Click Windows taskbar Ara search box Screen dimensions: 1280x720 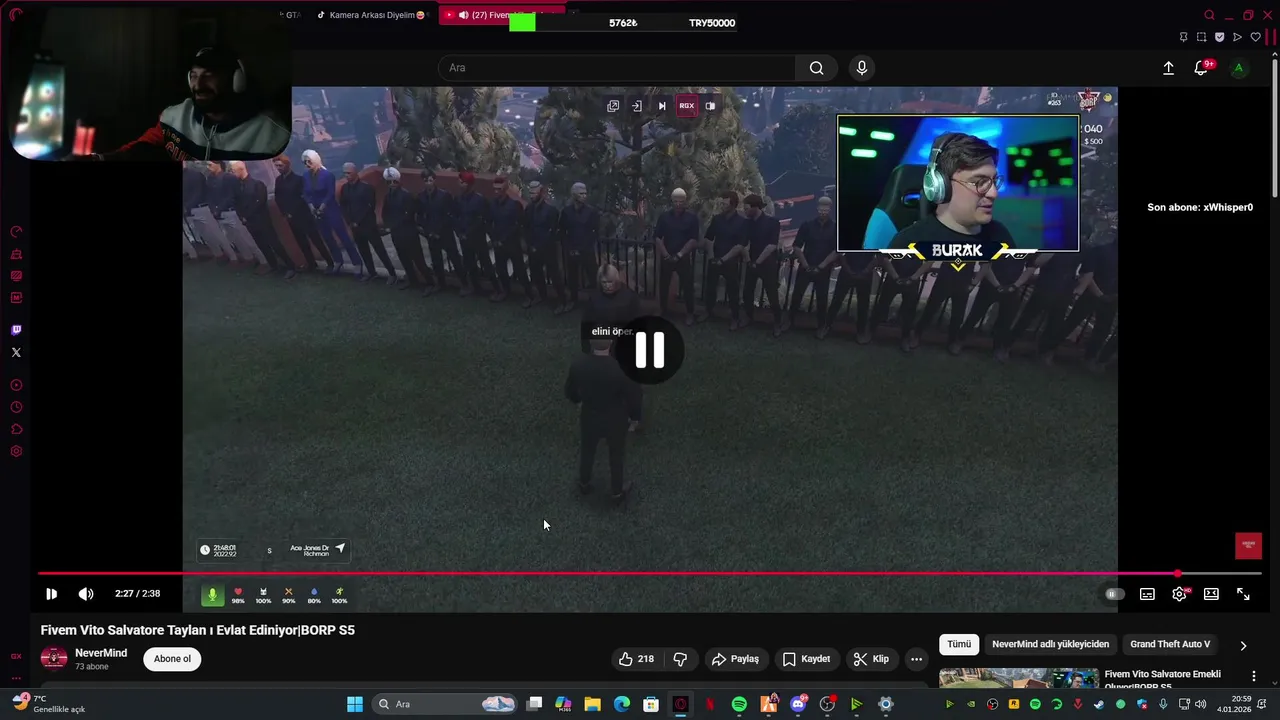[446, 704]
